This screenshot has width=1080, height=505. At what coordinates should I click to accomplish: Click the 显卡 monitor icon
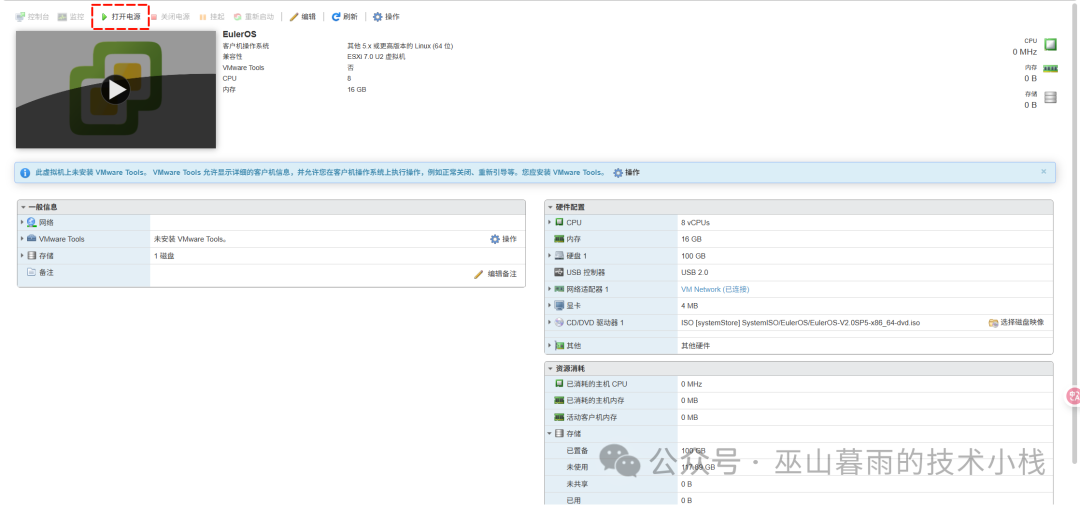[x=559, y=305]
